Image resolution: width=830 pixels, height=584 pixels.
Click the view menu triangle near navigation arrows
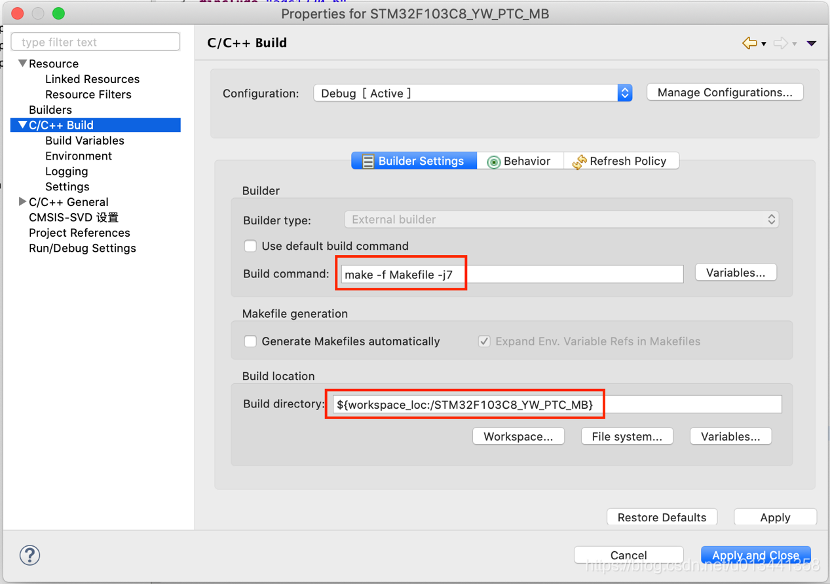(x=813, y=43)
